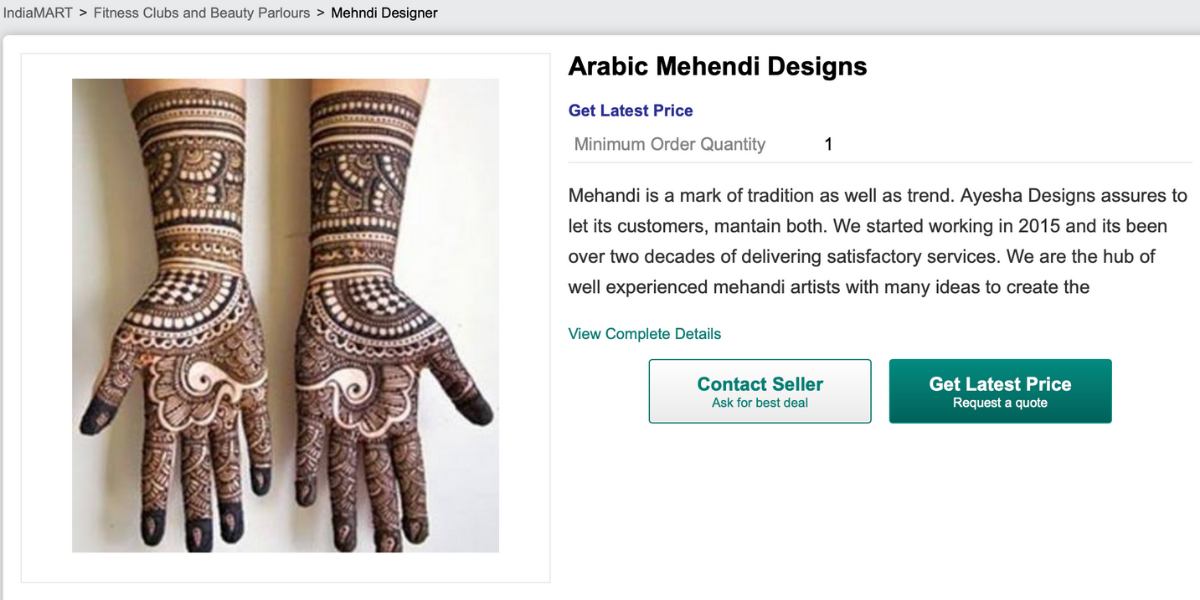Click the description's last line about mehandi artists
This screenshot has height=600, width=1200.
tap(828, 288)
